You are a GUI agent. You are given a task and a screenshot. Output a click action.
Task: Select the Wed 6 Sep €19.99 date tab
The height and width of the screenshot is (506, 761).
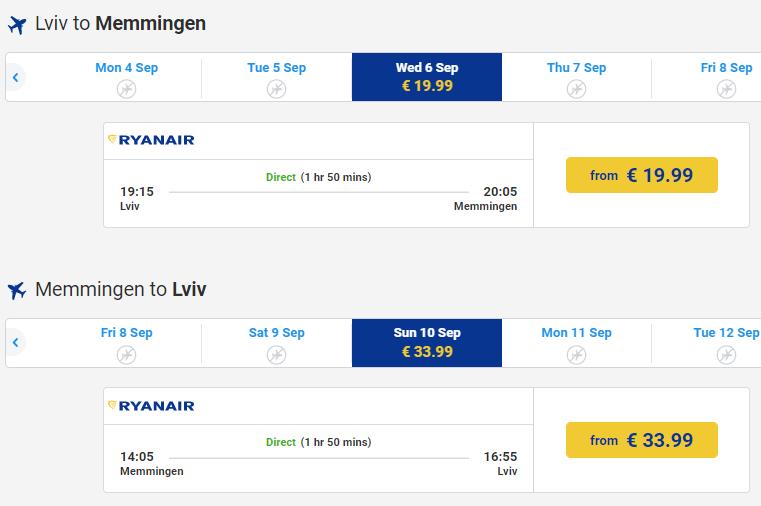click(427, 77)
